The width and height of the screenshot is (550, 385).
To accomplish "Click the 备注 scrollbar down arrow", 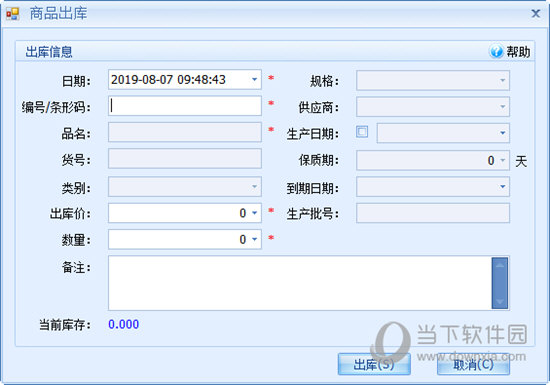I will 500,302.
